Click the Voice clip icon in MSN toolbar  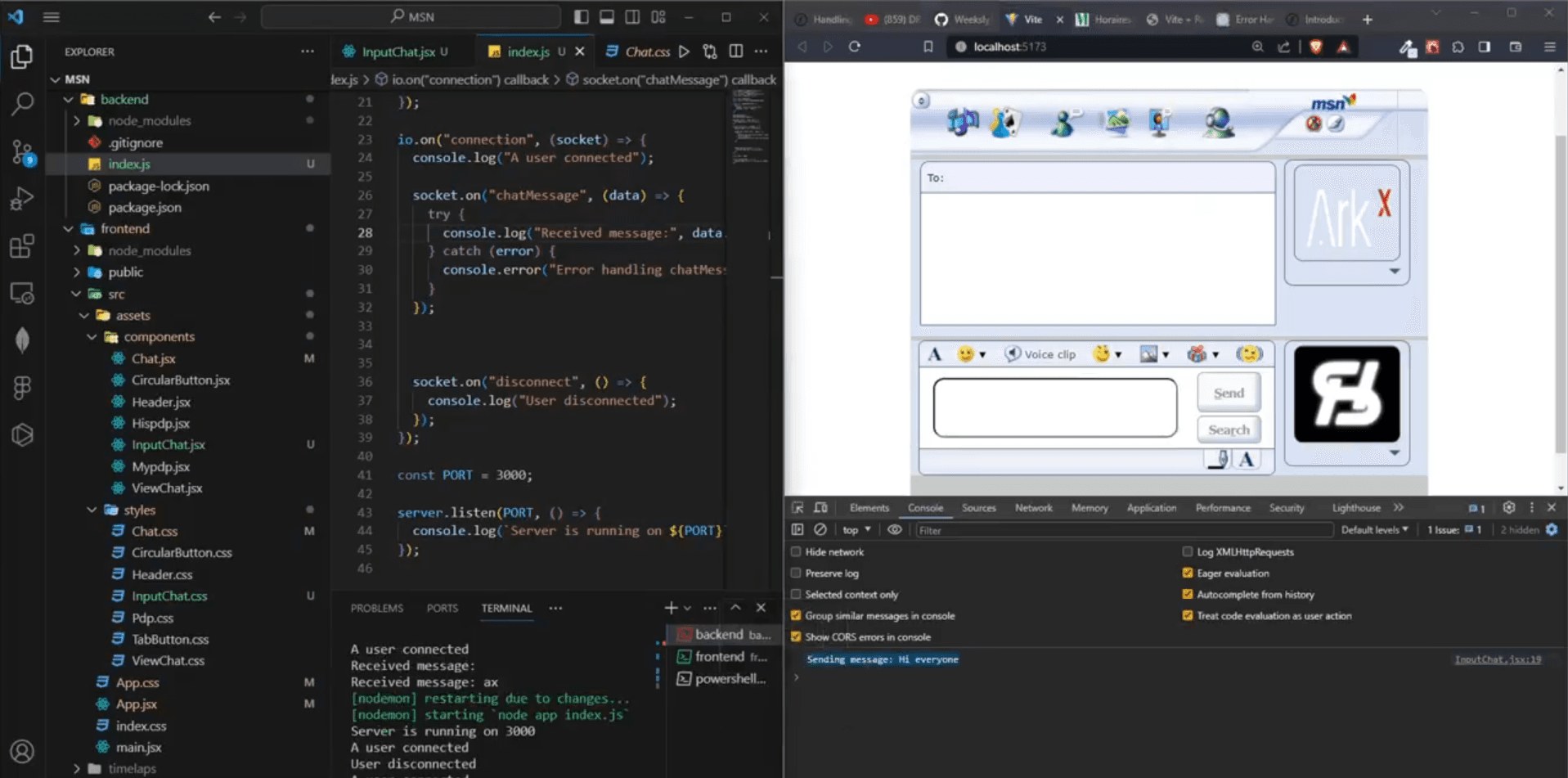pos(1040,354)
